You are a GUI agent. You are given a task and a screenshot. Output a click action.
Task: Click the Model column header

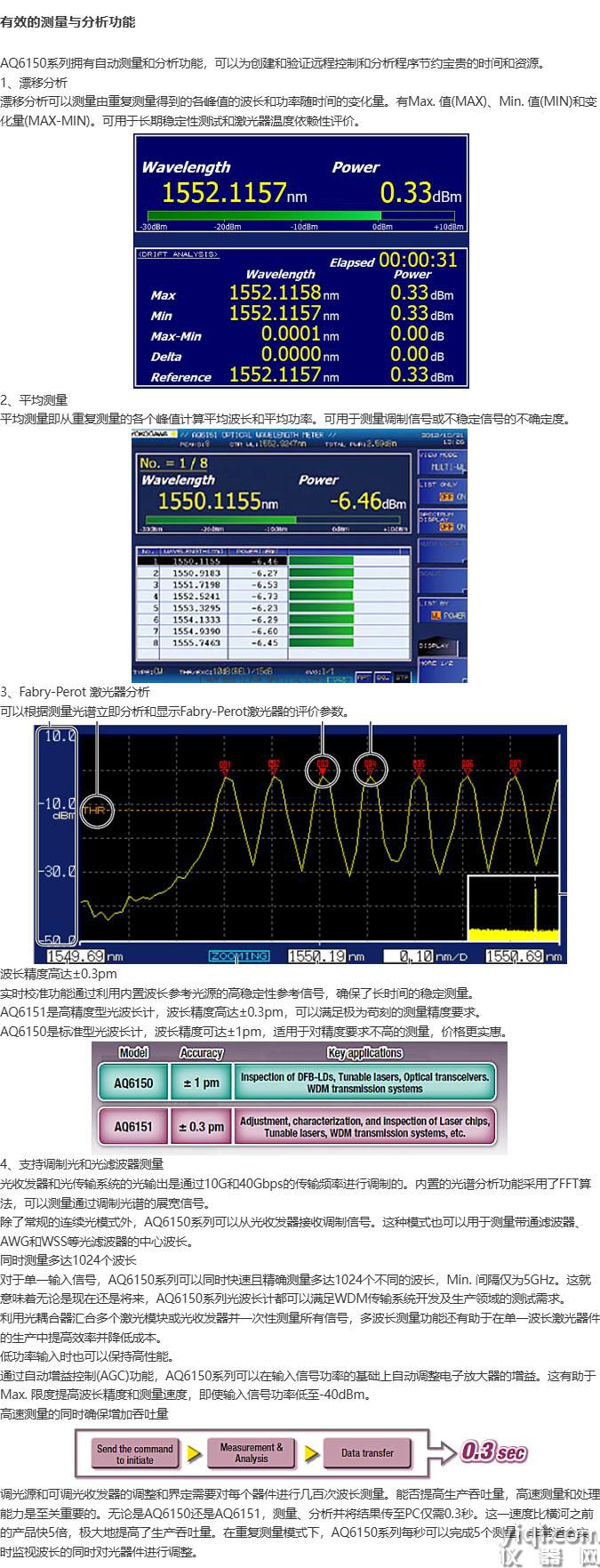(x=133, y=1053)
